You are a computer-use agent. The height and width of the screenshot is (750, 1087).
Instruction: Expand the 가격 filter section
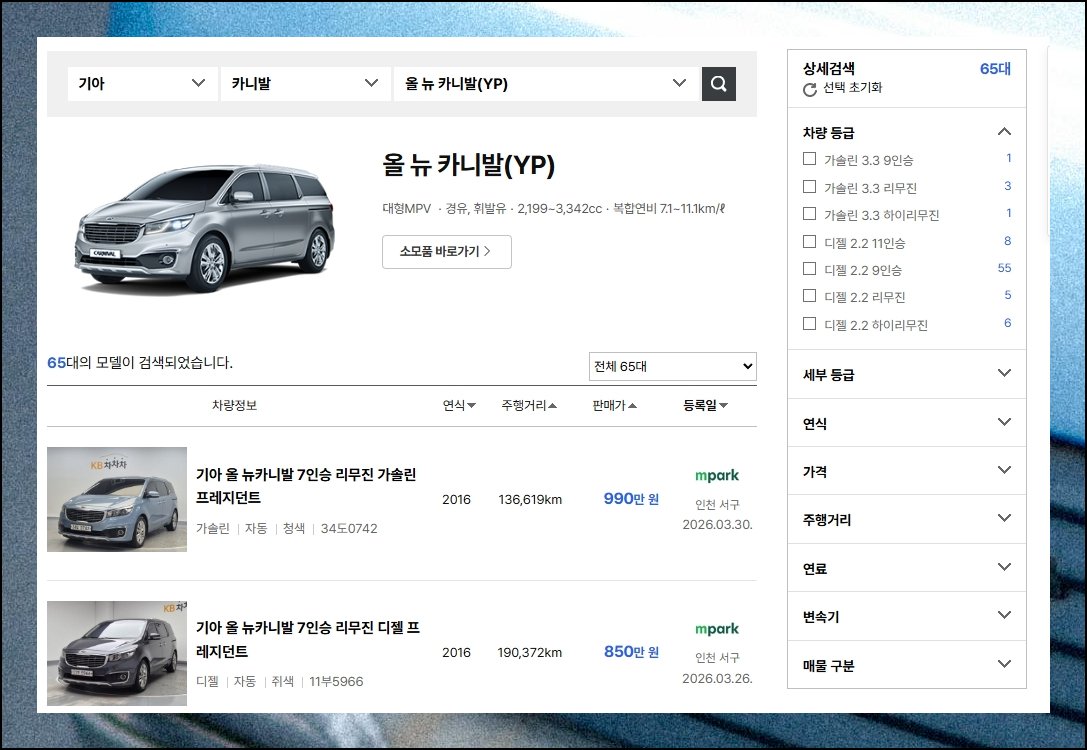pos(1004,471)
